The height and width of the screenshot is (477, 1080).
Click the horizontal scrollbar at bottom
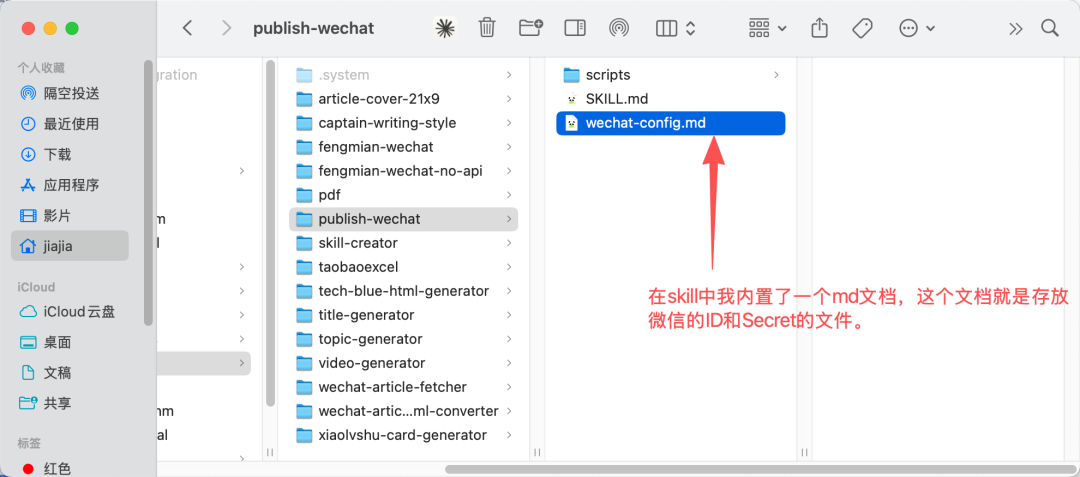pos(758,469)
